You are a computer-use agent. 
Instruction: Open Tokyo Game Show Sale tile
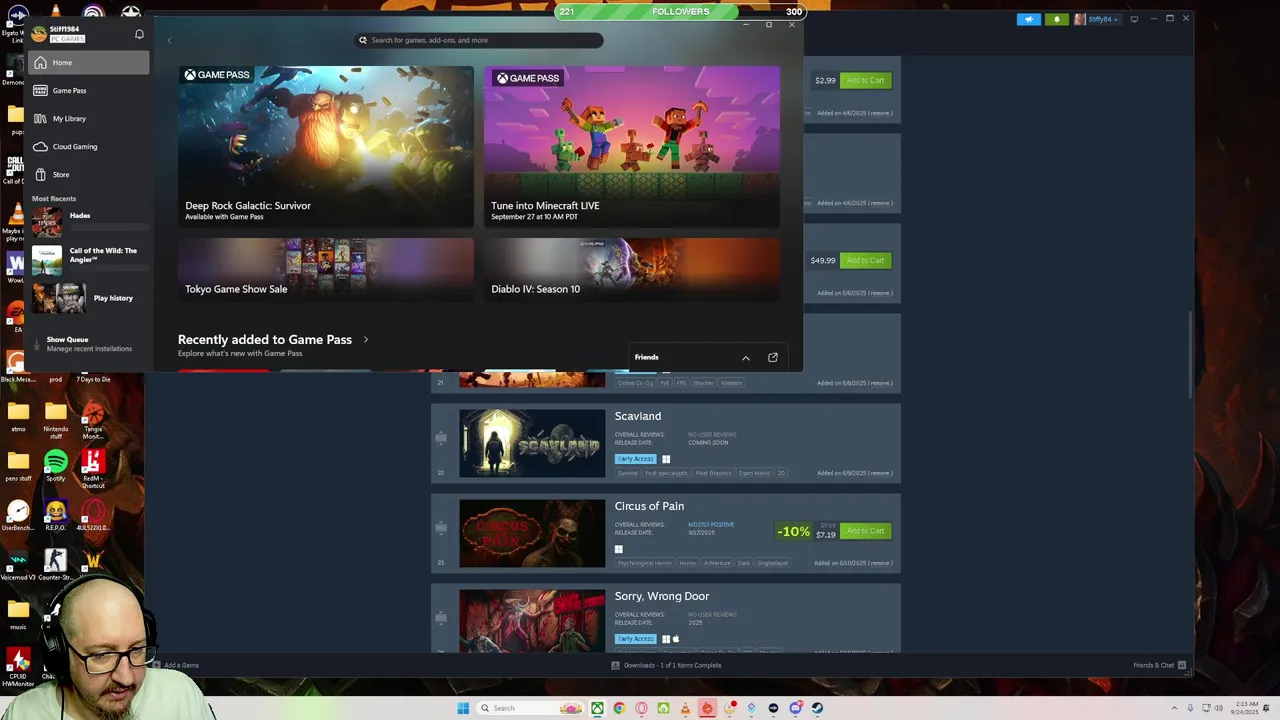[326, 269]
